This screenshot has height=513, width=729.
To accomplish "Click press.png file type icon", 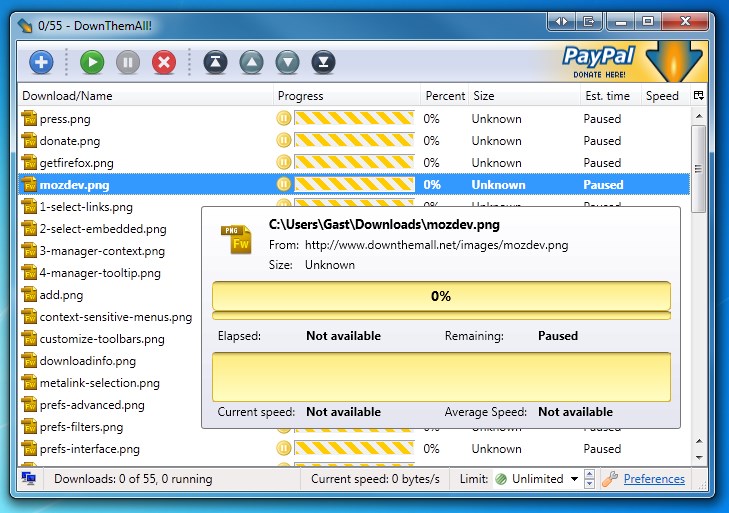I will pyautogui.click(x=29, y=118).
